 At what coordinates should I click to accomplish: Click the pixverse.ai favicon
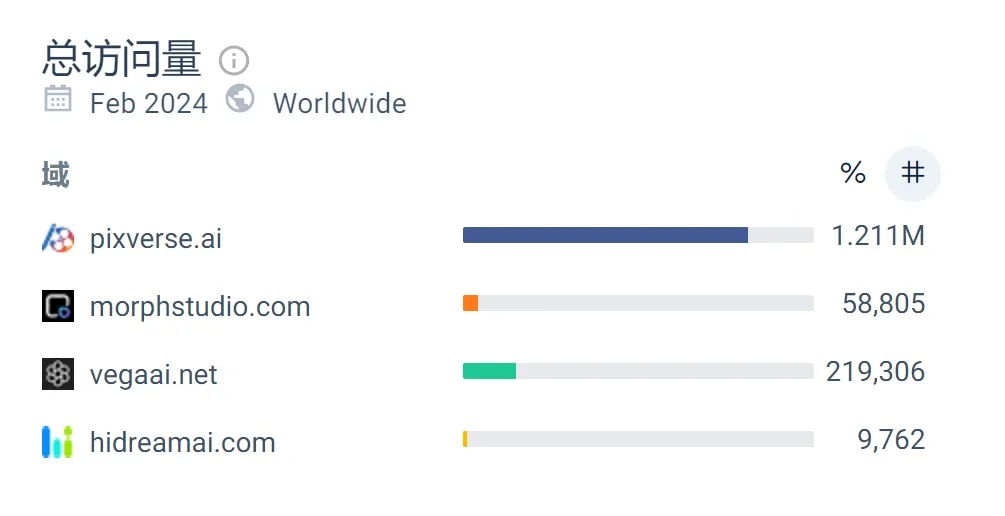[58, 238]
